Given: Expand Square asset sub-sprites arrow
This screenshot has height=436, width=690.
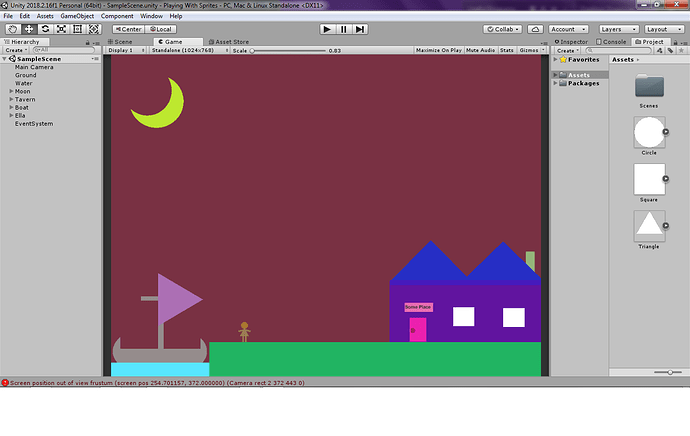Looking at the screenshot, I should [x=666, y=179].
